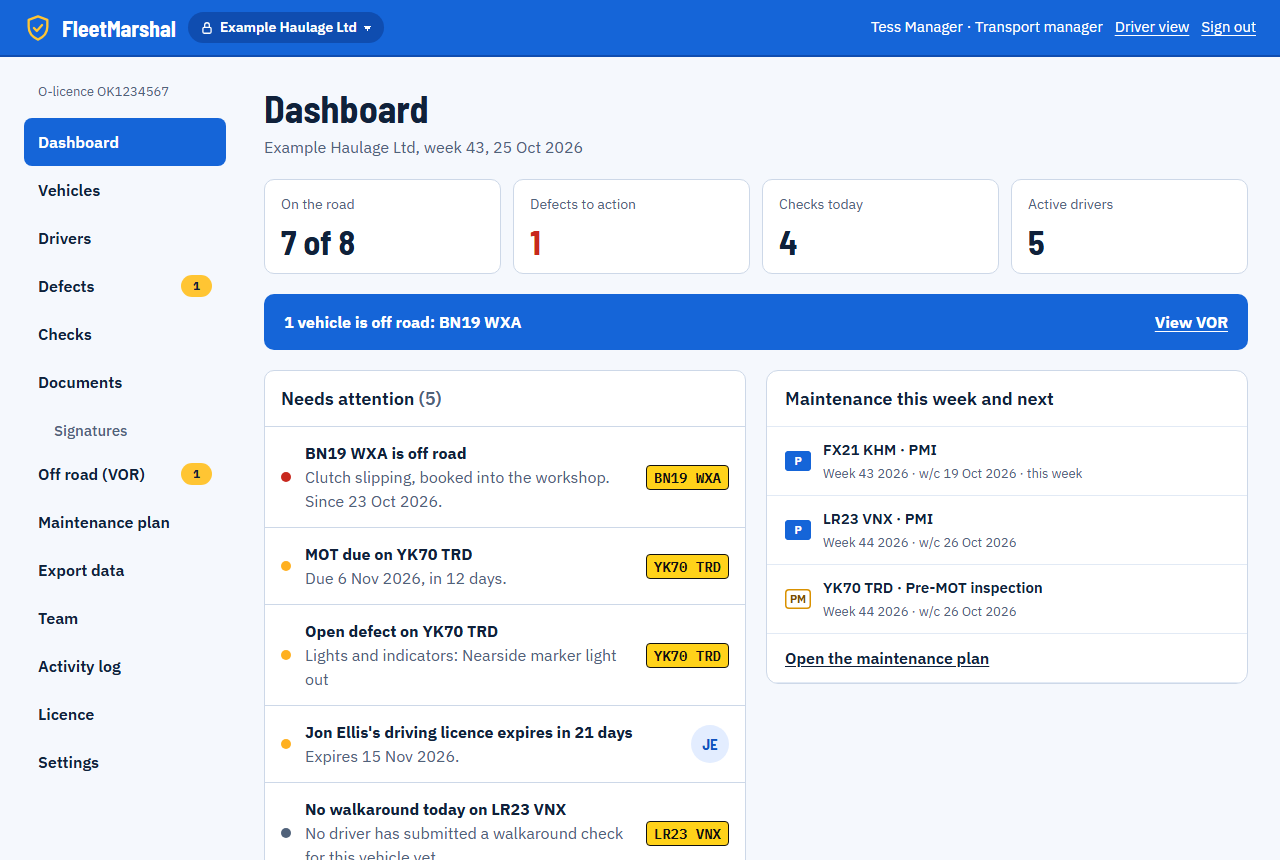Click the P badge beside LR23 VNX PMI
1280x860 pixels.
(x=797, y=530)
